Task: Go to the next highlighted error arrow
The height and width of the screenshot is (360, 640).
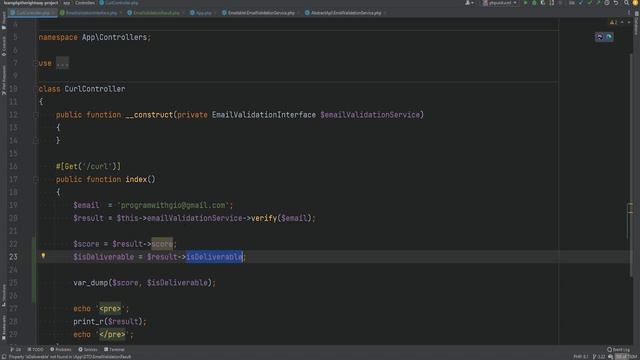Action: pos(629,22)
